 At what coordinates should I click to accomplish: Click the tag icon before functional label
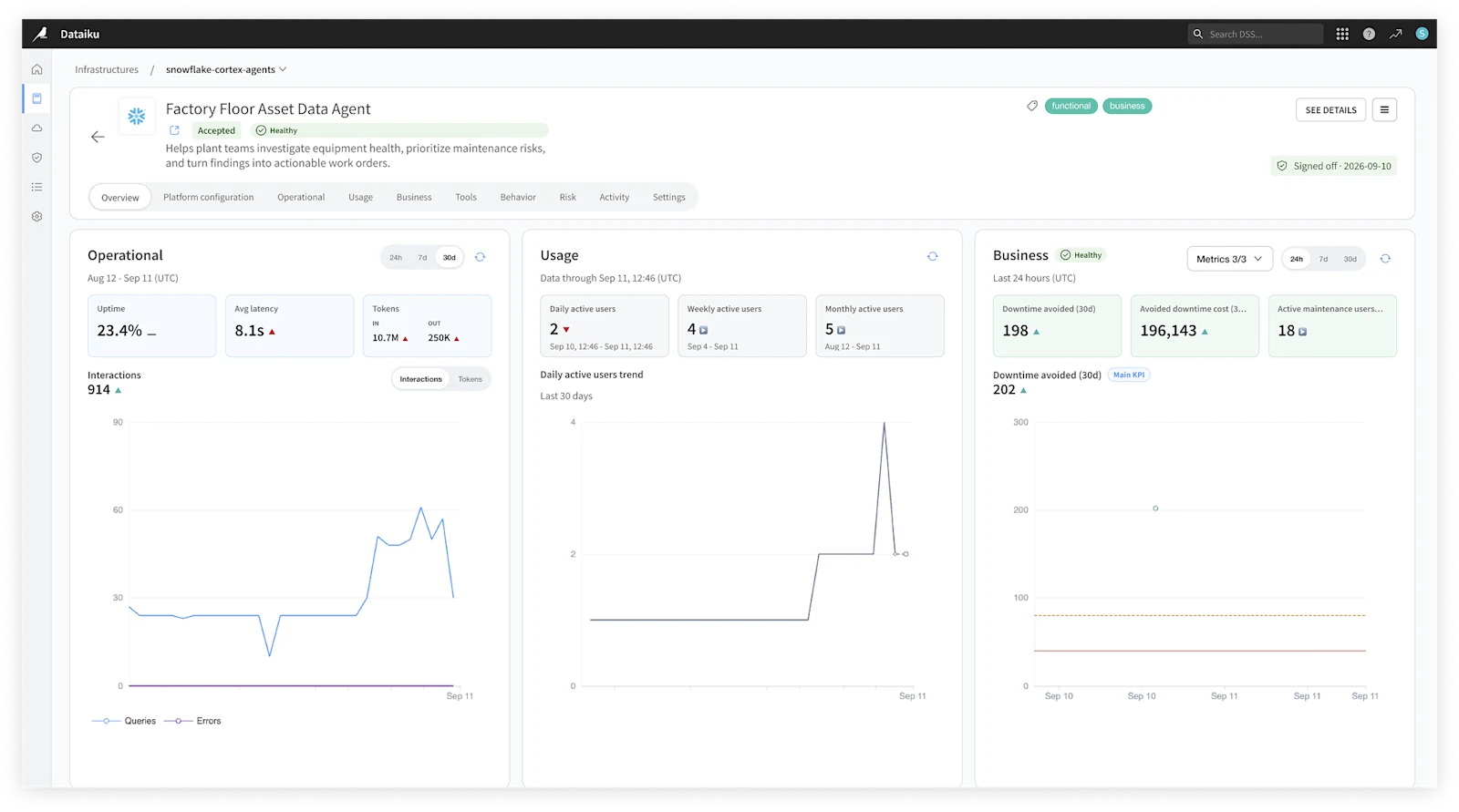1032,106
